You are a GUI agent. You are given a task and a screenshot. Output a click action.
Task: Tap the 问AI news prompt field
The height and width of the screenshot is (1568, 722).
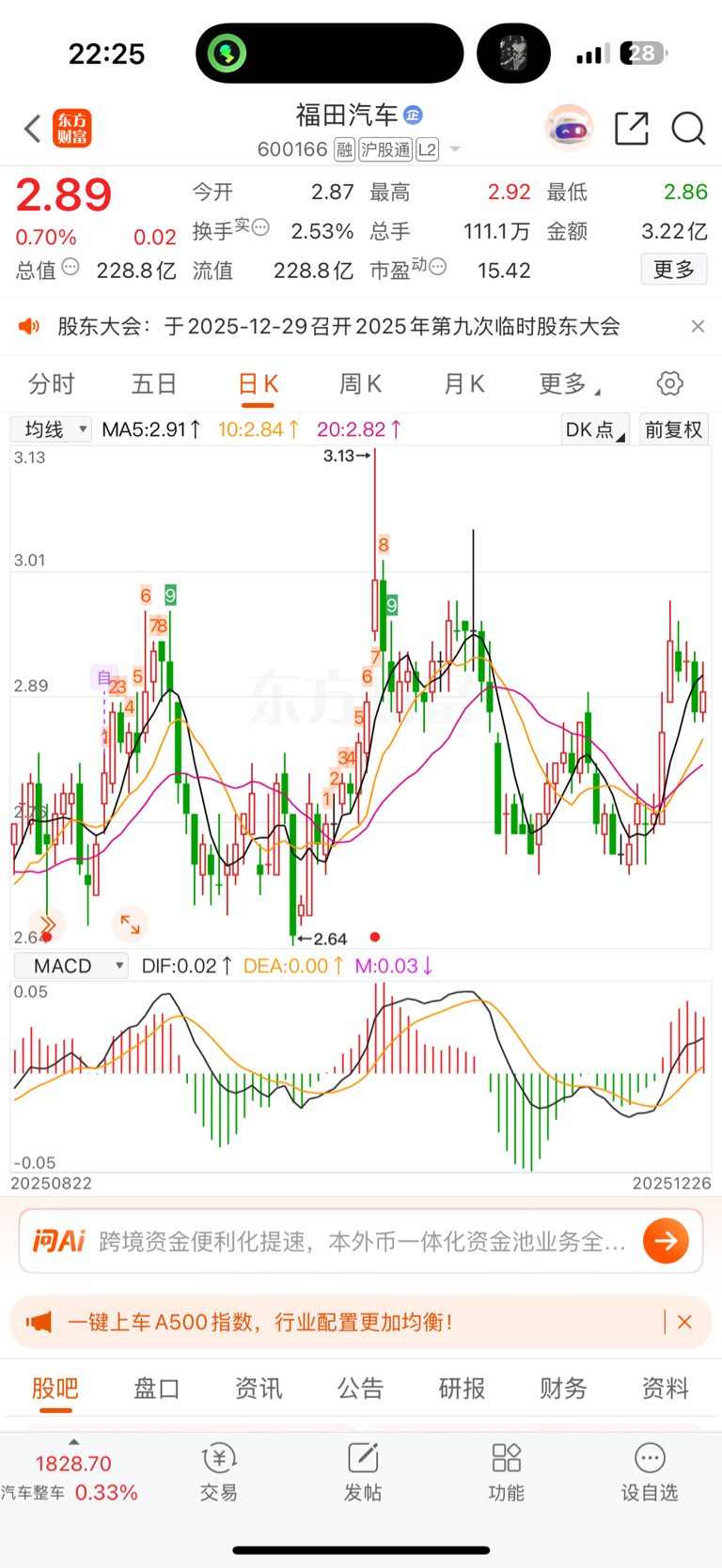pos(362,1241)
